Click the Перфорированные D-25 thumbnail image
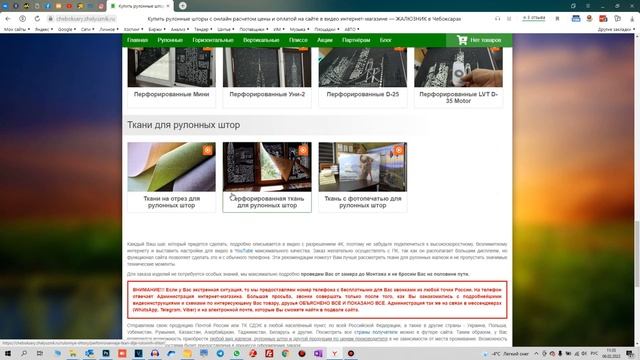640x360 pixels. 362,67
